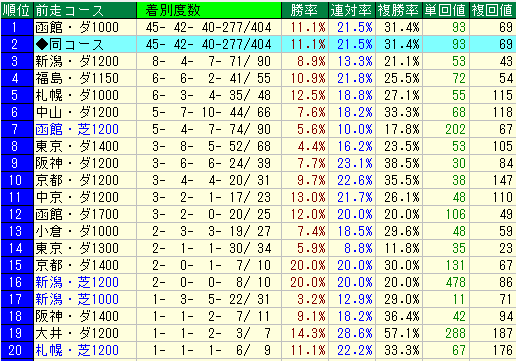Select the 複勝率 column header
The height and width of the screenshot is (361, 516).
click(x=399, y=10)
